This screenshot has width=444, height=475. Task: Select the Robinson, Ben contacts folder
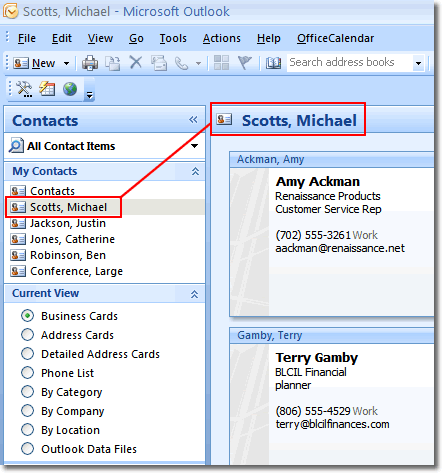point(68,255)
